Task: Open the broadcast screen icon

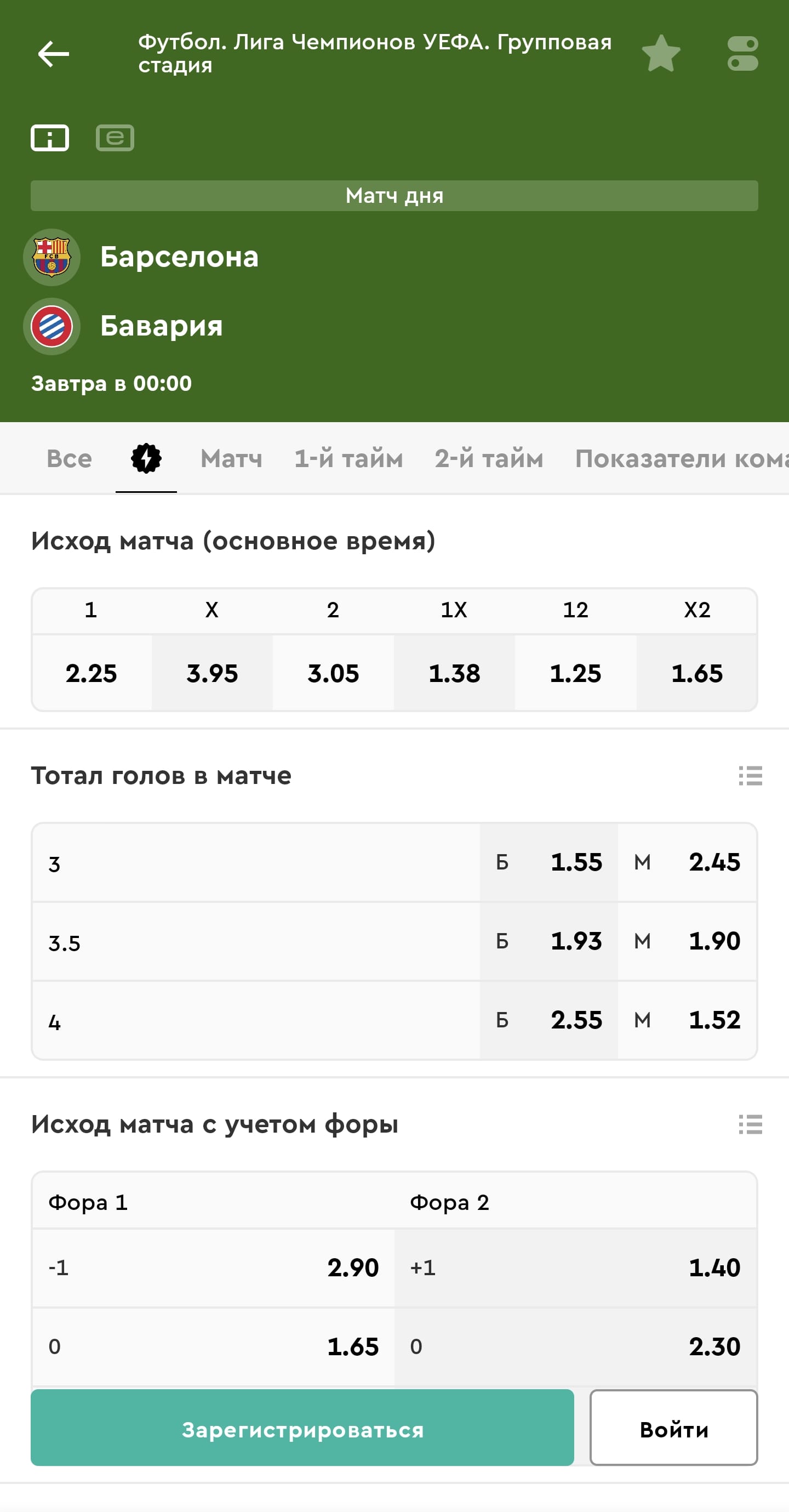Action: [x=115, y=138]
